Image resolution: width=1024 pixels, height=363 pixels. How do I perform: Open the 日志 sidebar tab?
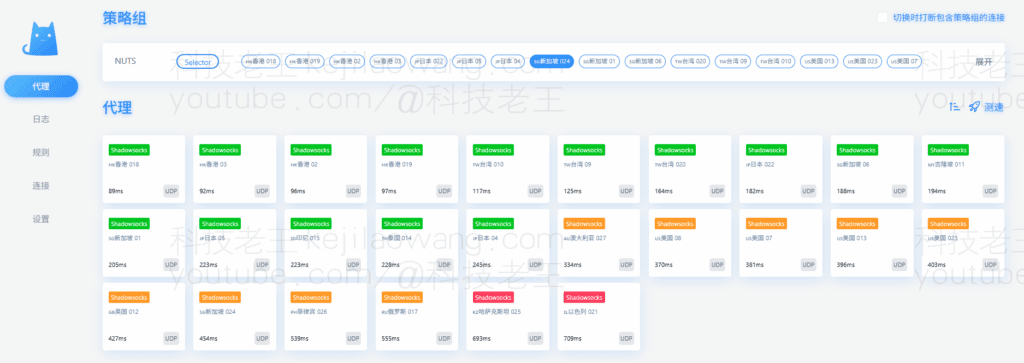pyautogui.click(x=41, y=119)
